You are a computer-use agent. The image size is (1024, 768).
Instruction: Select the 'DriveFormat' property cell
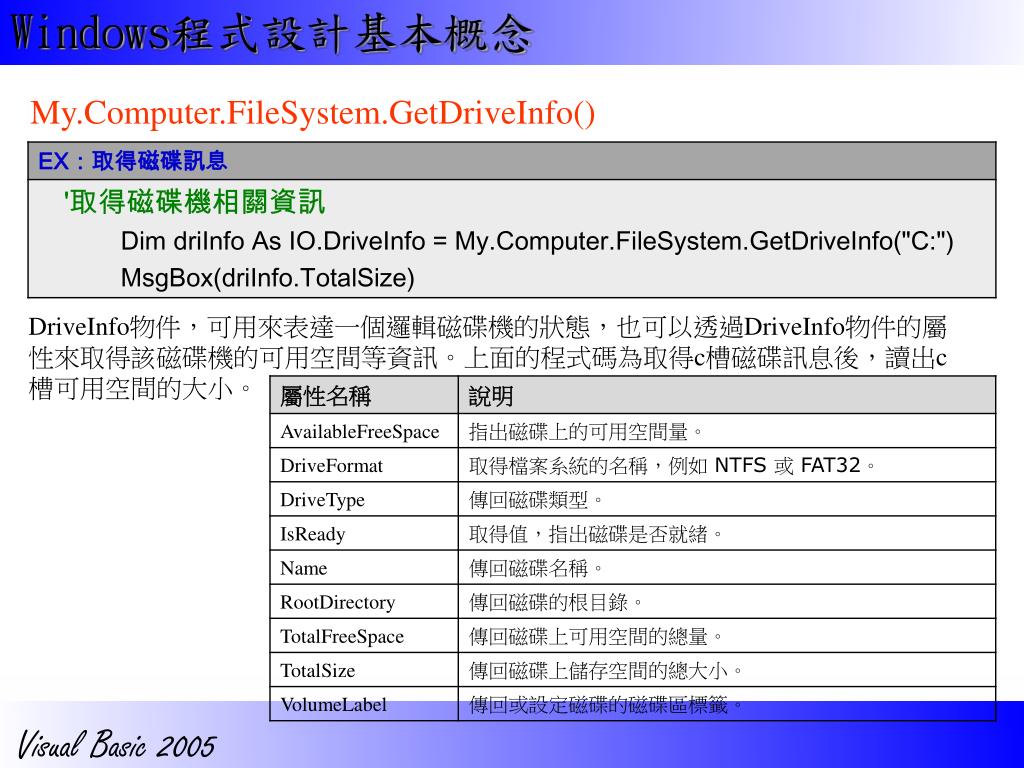point(364,466)
